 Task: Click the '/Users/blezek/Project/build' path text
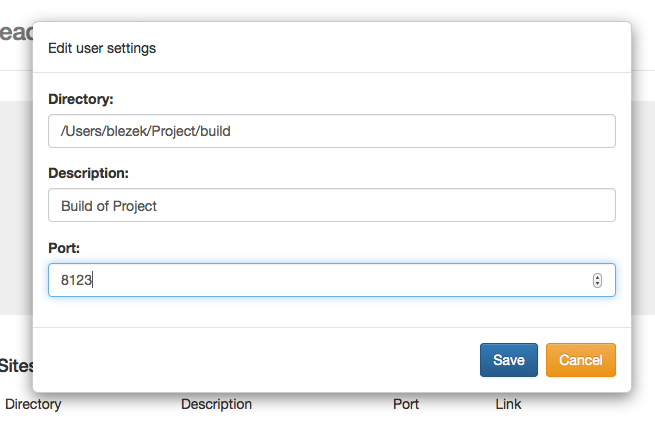pyautogui.click(x=146, y=131)
